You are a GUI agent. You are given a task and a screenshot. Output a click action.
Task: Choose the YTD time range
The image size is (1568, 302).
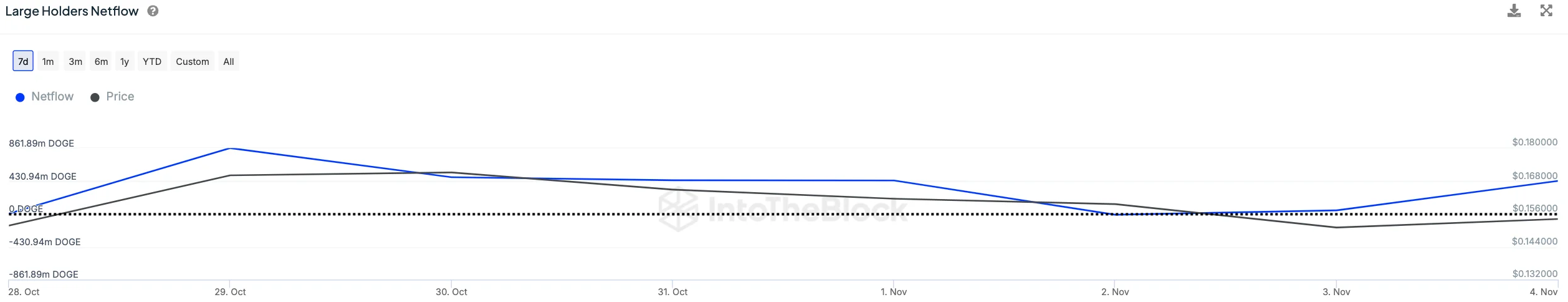152,61
